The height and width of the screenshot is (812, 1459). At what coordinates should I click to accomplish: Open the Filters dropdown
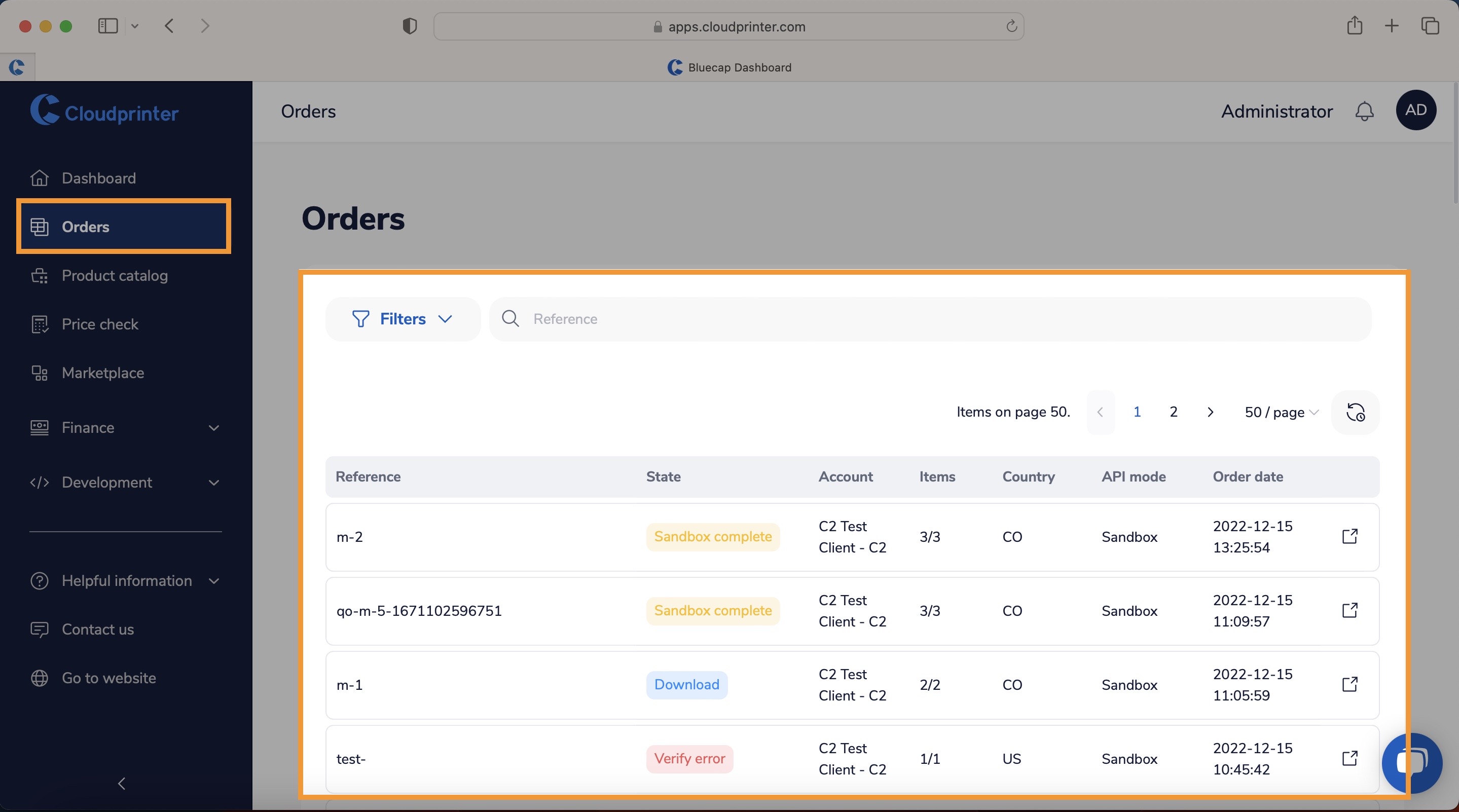click(x=403, y=318)
